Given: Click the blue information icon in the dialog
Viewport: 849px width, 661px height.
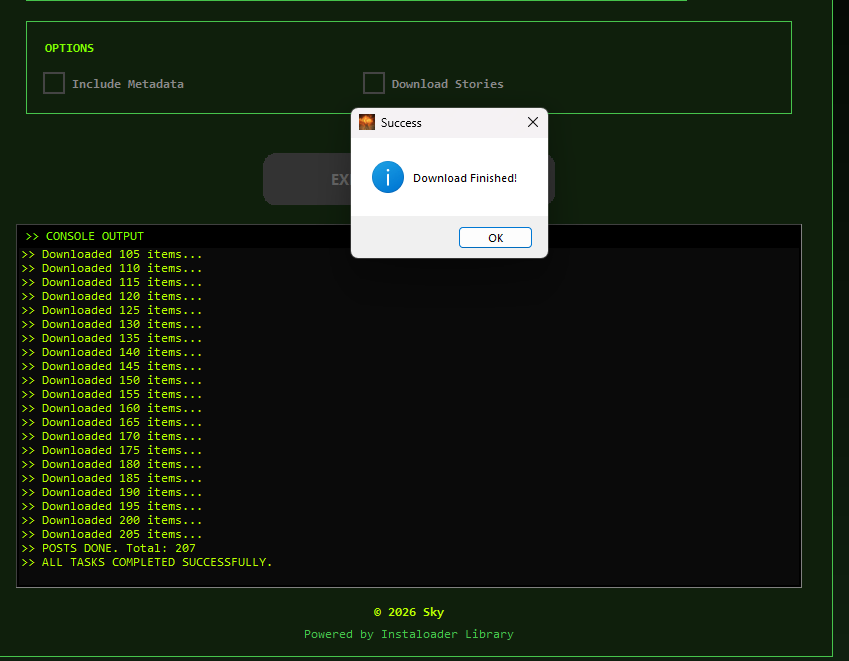Looking at the screenshot, I should [388, 177].
